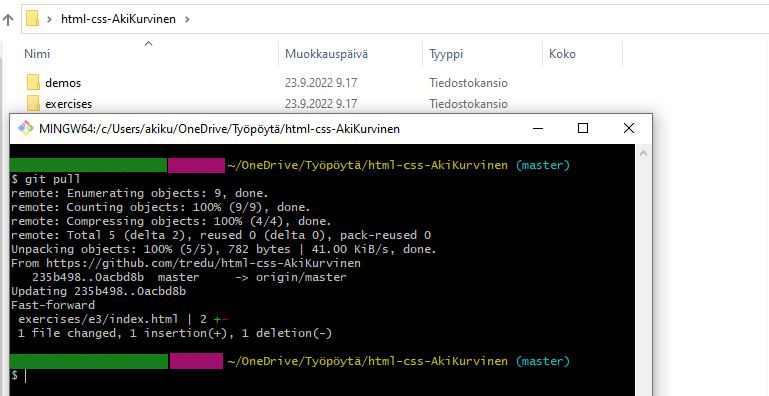This screenshot has width=769, height=396.
Task: Click 'Unpacking objects' line in terminal
Action: [224, 249]
